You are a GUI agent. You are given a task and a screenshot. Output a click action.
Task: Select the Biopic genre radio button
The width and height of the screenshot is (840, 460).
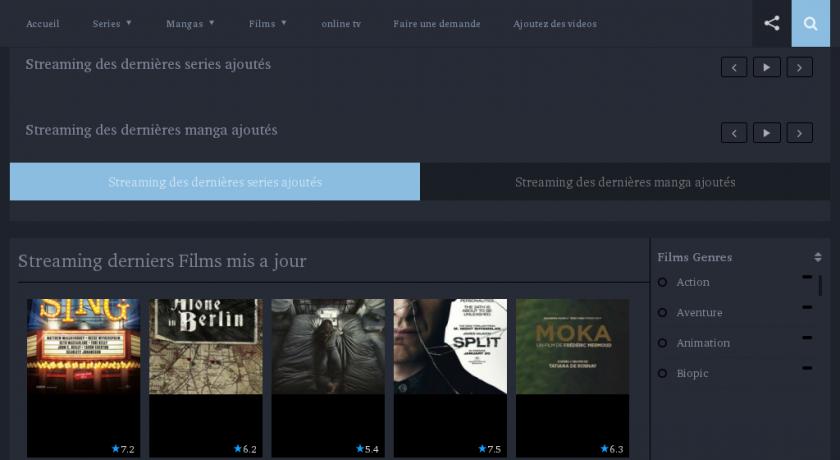(663, 374)
